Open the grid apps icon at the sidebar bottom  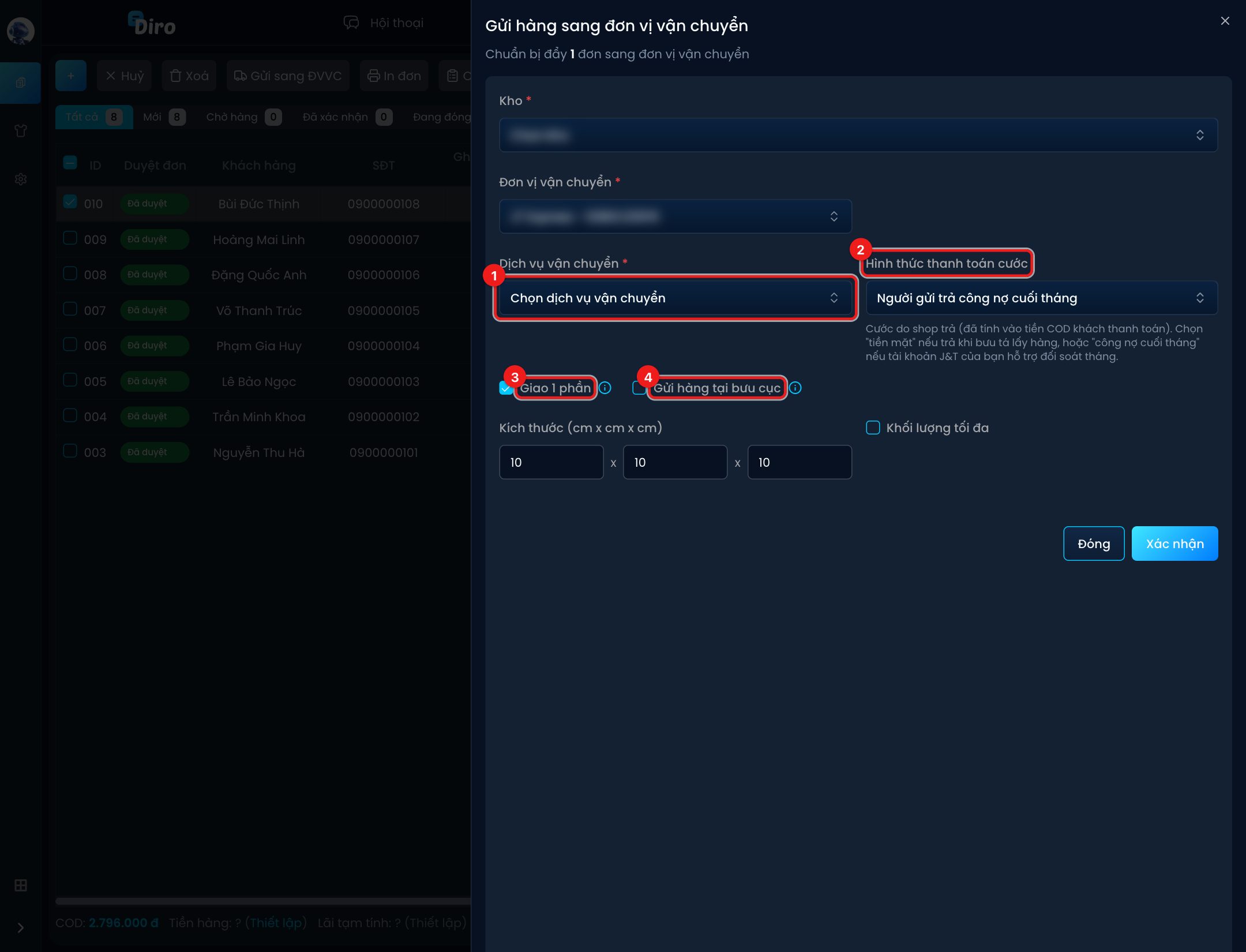(x=21, y=885)
